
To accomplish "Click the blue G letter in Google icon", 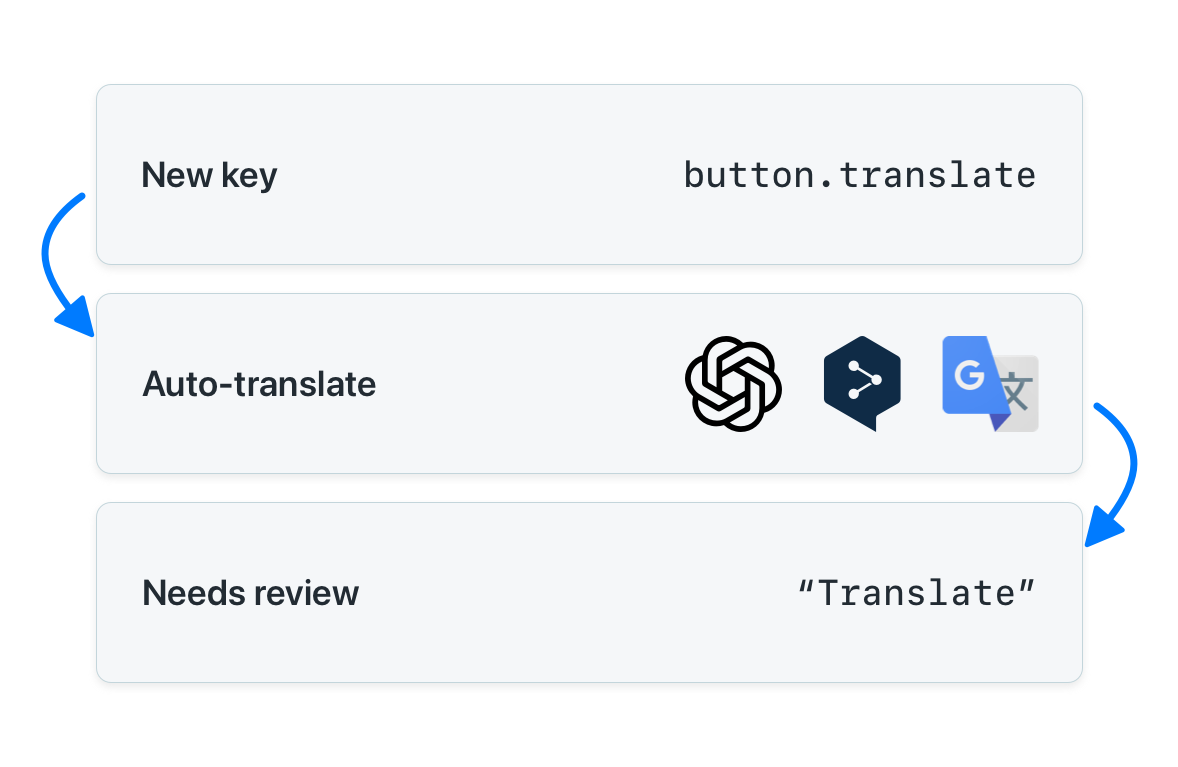I will point(969,375).
